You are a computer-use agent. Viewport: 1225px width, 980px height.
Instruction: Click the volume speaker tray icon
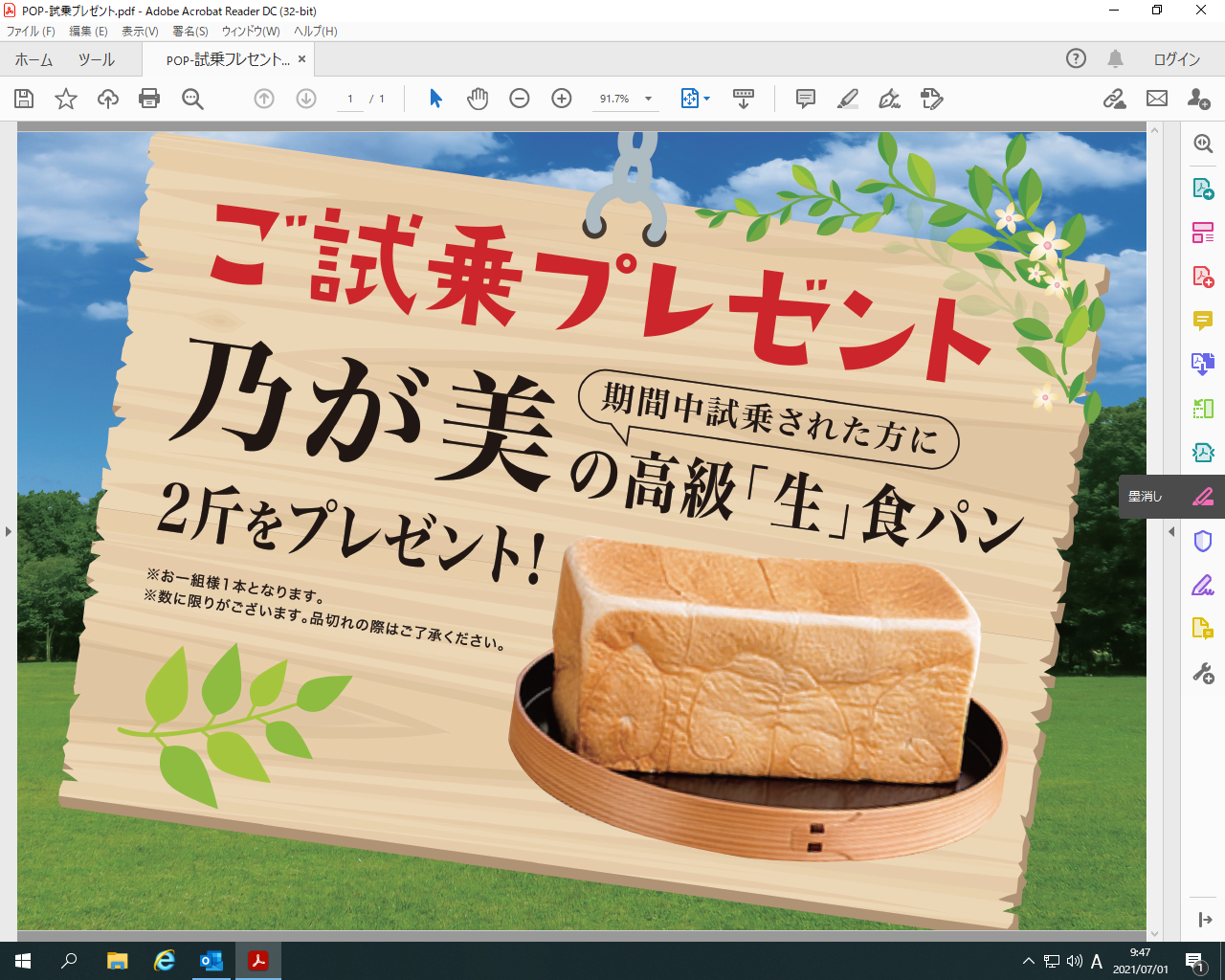pyautogui.click(x=1075, y=961)
